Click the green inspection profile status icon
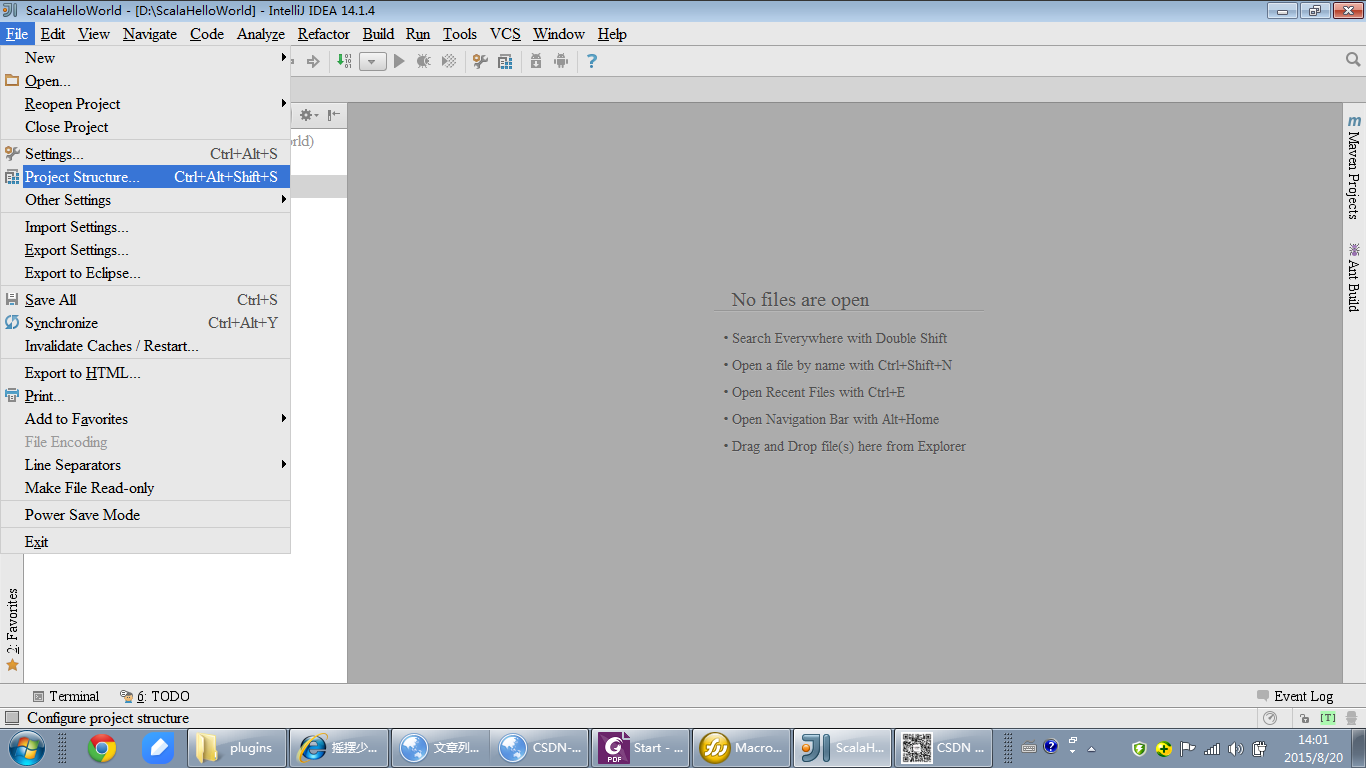This screenshot has width=1366, height=768. [1328, 718]
